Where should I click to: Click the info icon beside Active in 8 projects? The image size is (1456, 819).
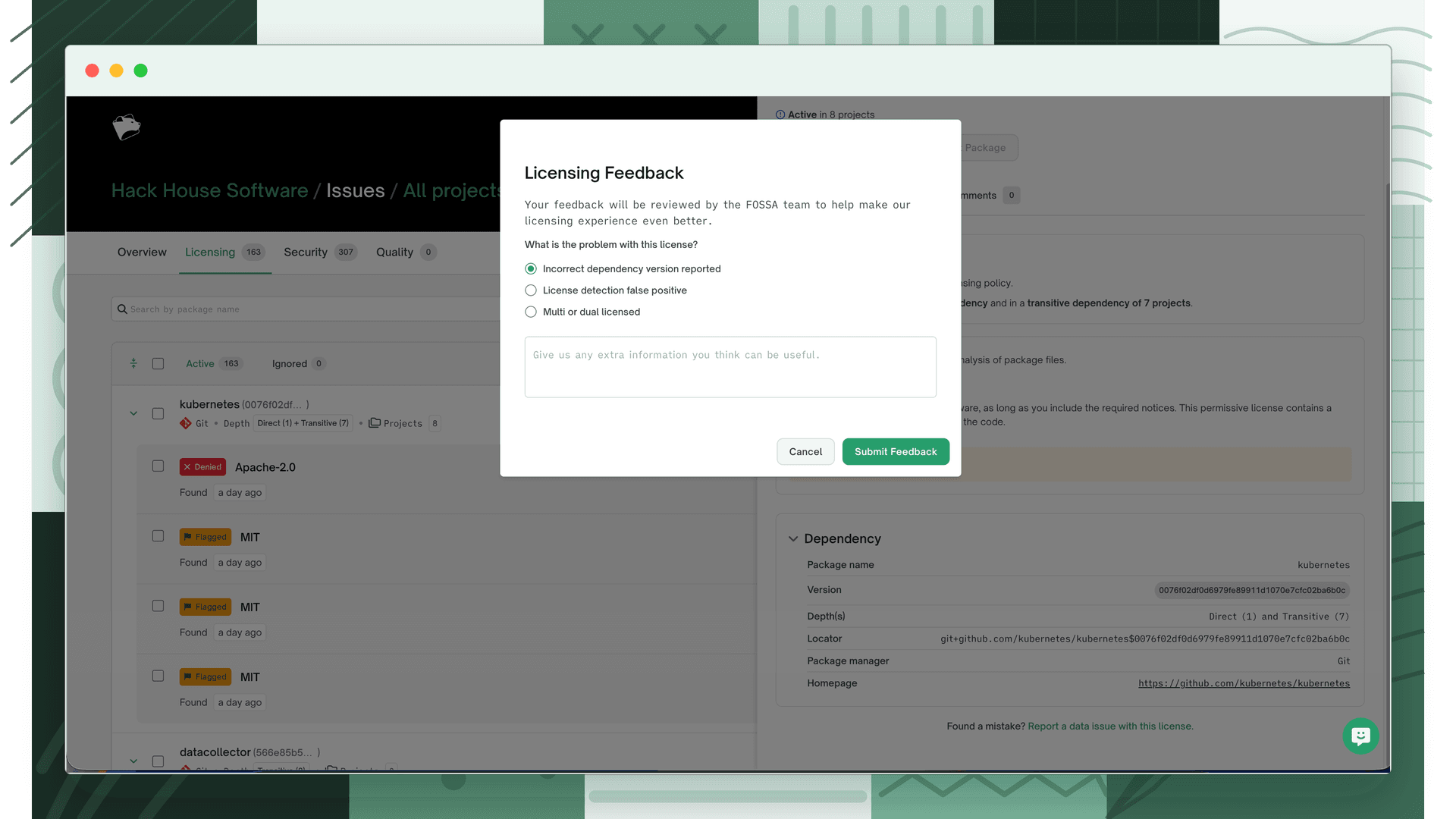pos(780,115)
